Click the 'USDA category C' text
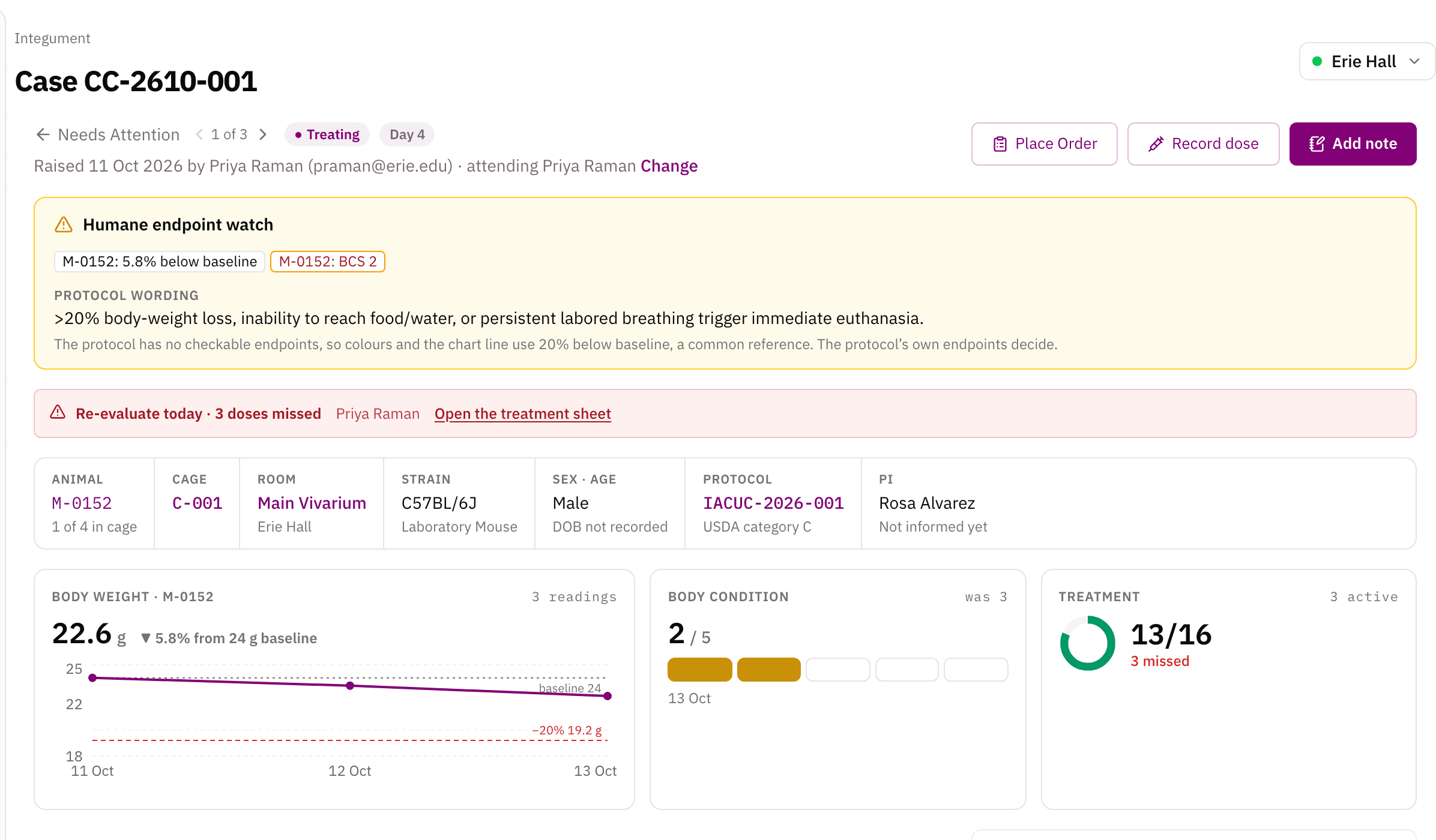The height and width of the screenshot is (840, 1436). (x=757, y=527)
